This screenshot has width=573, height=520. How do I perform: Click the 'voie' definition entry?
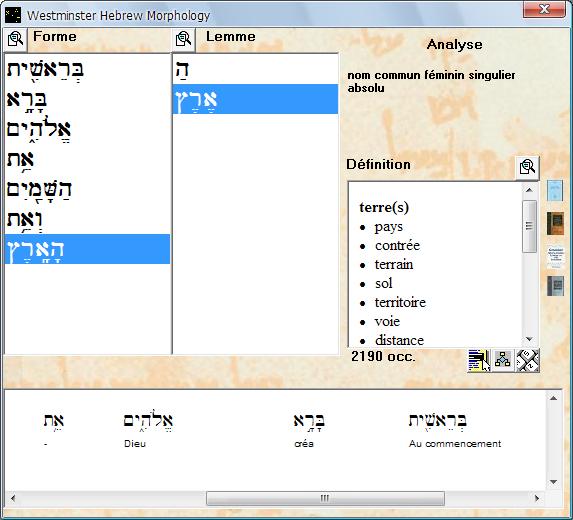pos(387,322)
